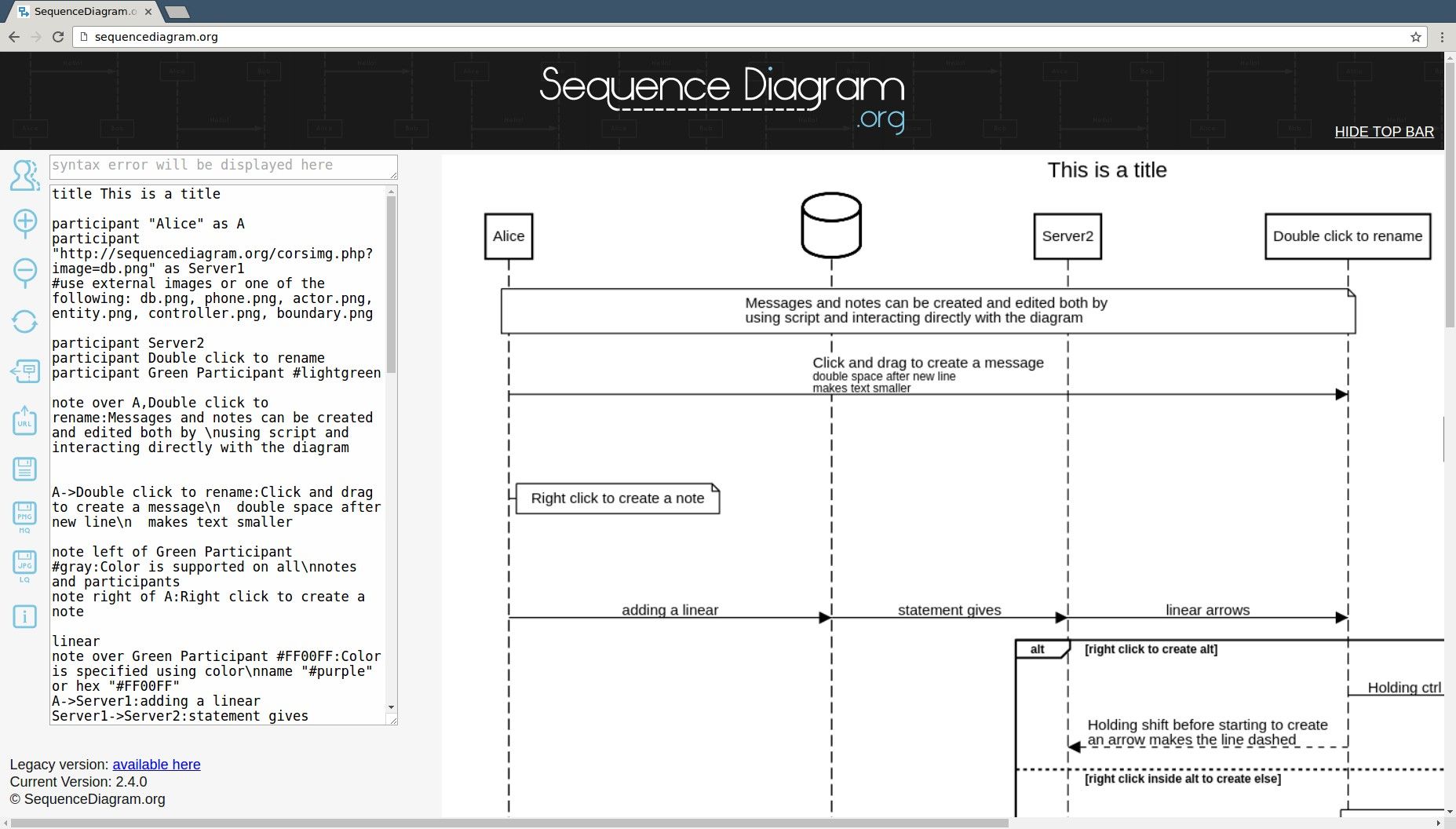Click the presentation mode icon with left arrow

pyautogui.click(x=25, y=371)
